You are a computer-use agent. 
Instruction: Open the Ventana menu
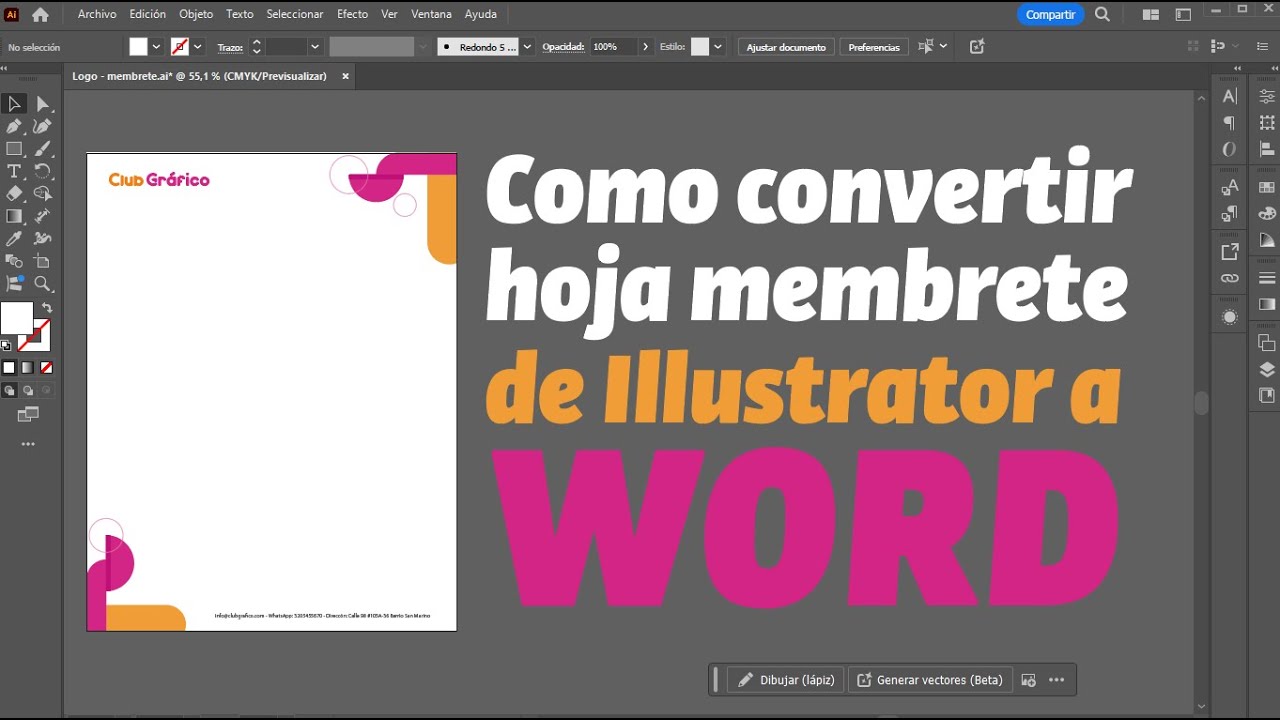click(x=431, y=14)
